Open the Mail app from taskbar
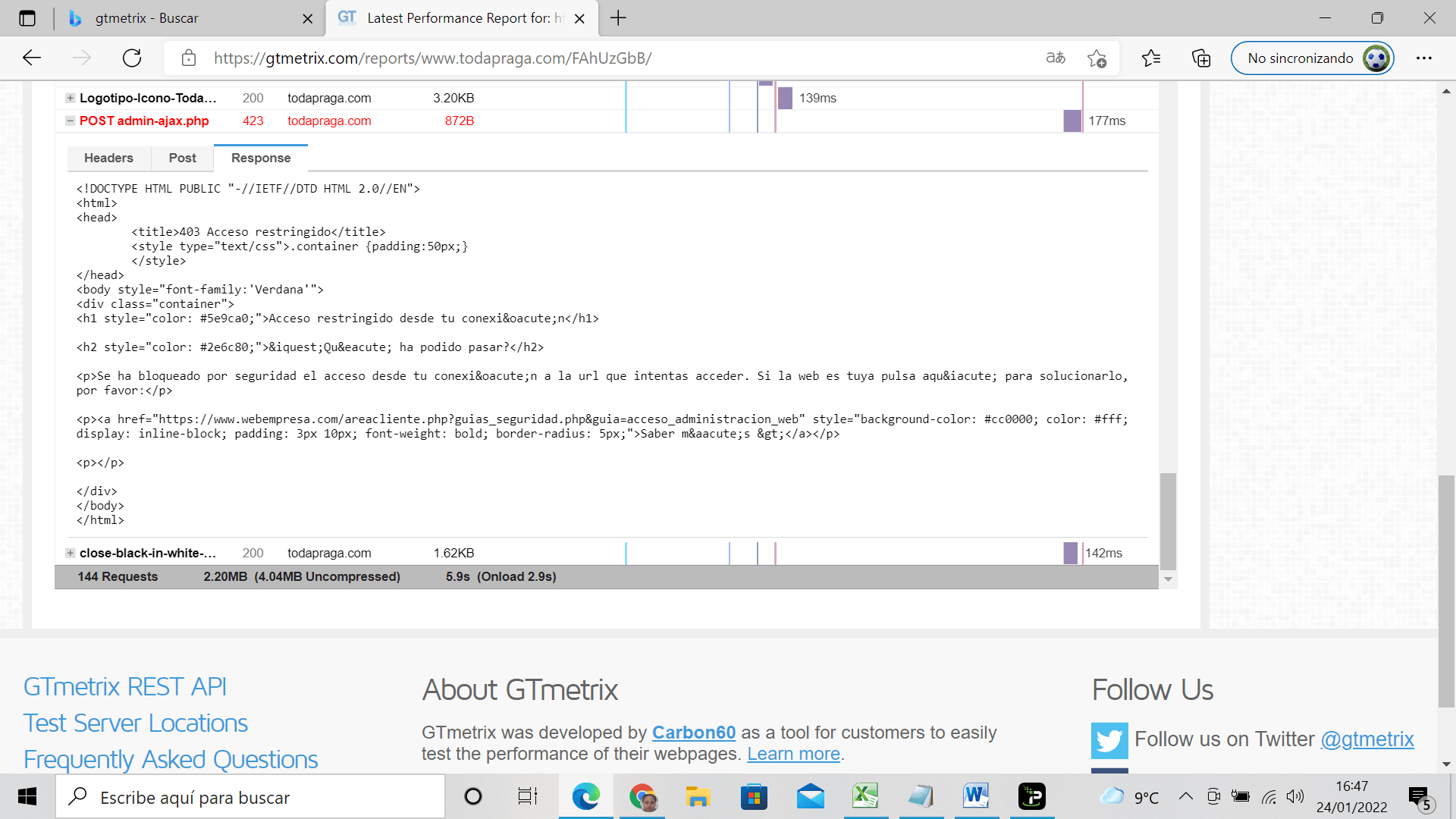This screenshot has height=819, width=1456. pyautogui.click(x=810, y=796)
